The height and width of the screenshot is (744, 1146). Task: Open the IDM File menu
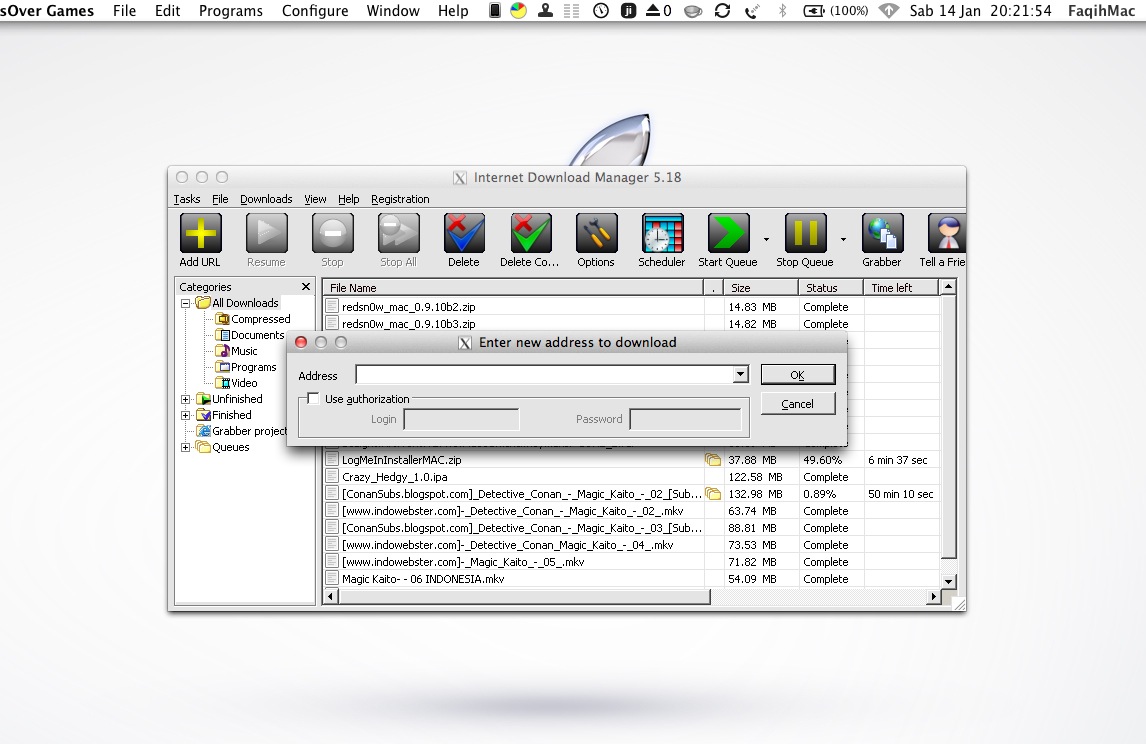click(220, 199)
